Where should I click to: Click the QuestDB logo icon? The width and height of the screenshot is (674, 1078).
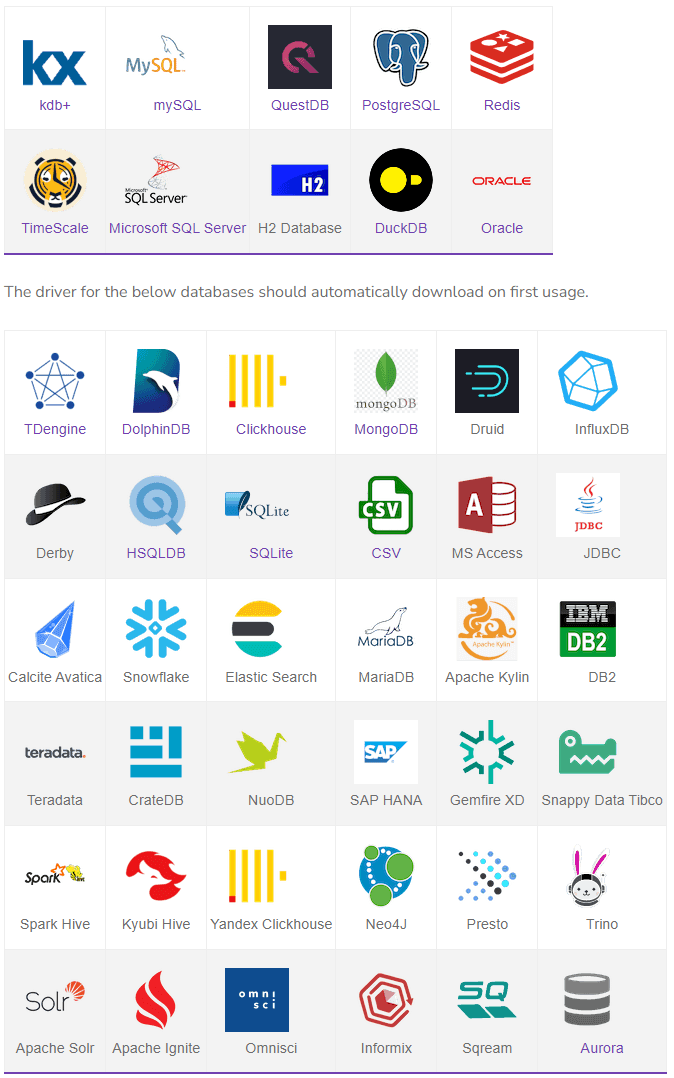300,57
